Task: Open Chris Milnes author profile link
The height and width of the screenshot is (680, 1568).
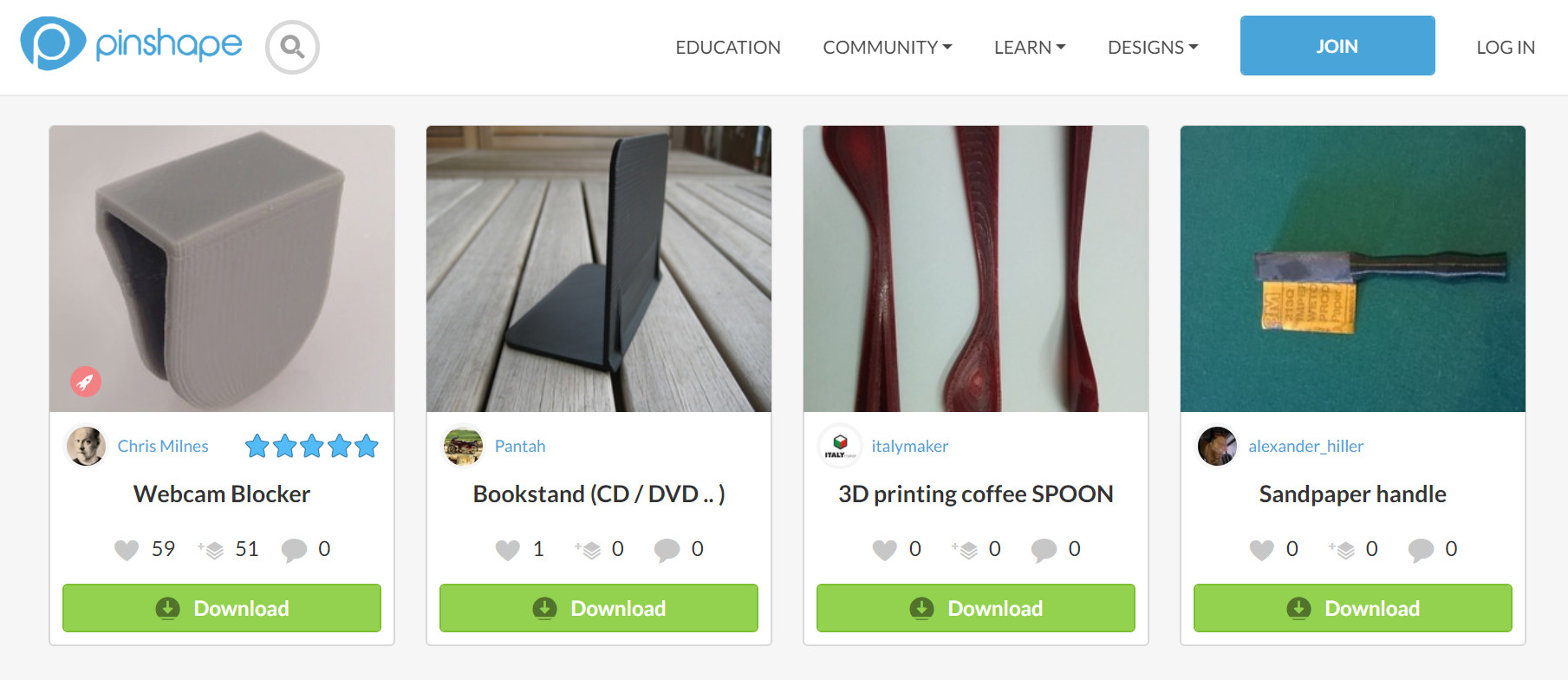Action: pyautogui.click(x=163, y=446)
